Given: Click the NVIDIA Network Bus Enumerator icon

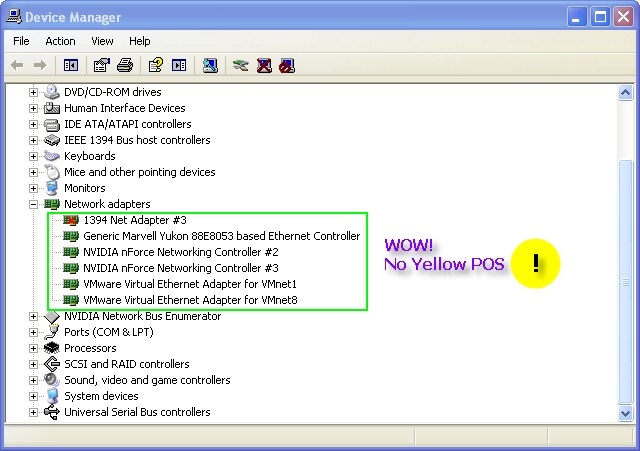Looking at the screenshot, I should coord(52,316).
